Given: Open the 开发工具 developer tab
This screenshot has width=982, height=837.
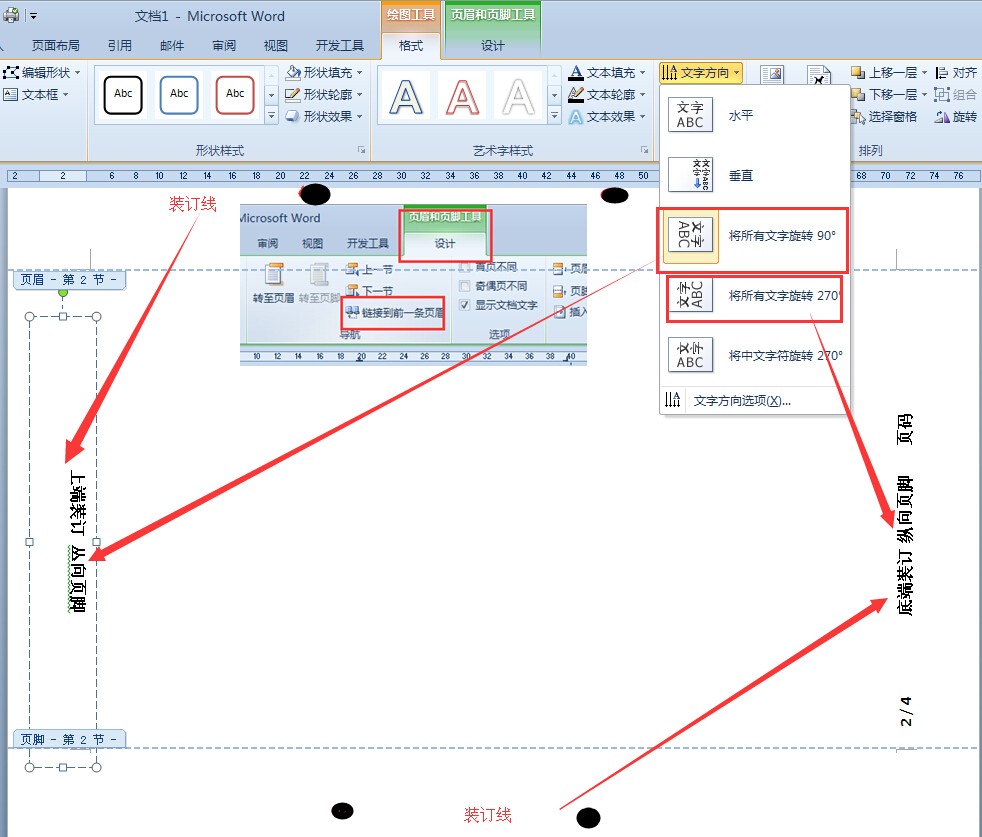Looking at the screenshot, I should coord(339,46).
